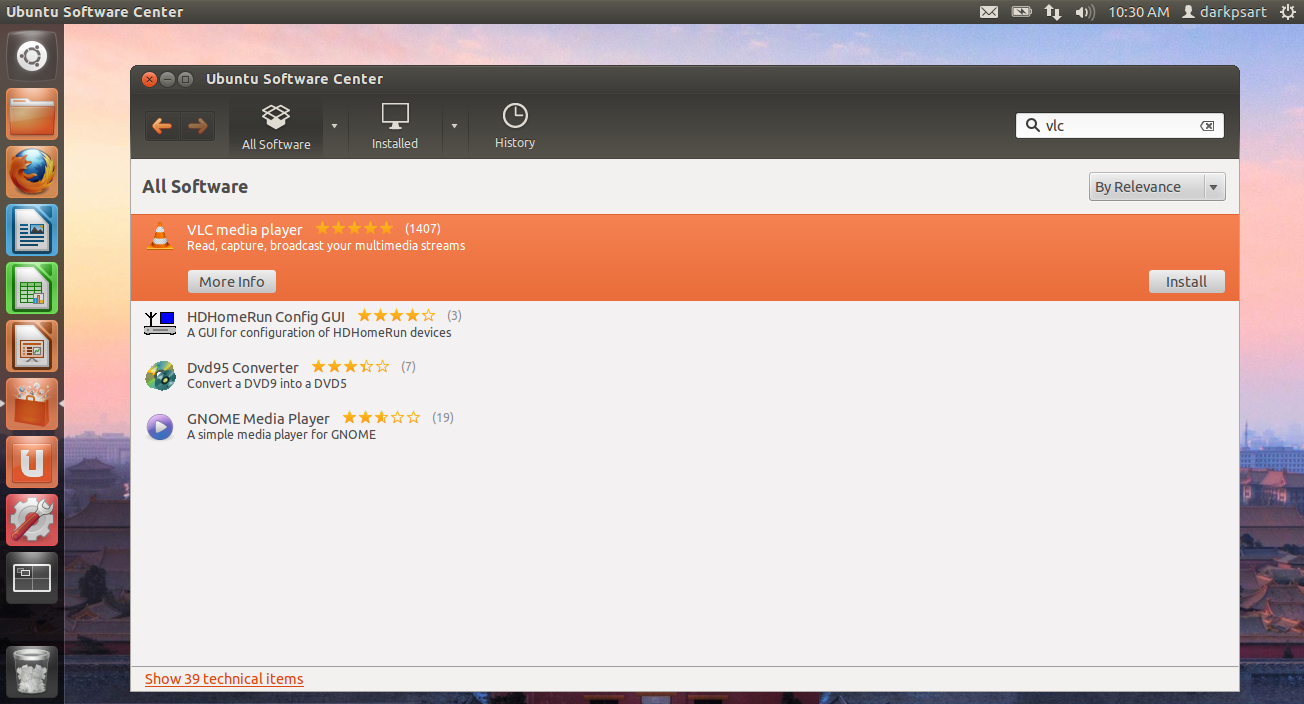Open System Settings wrench-gear icon
The height and width of the screenshot is (704, 1304).
[32, 520]
